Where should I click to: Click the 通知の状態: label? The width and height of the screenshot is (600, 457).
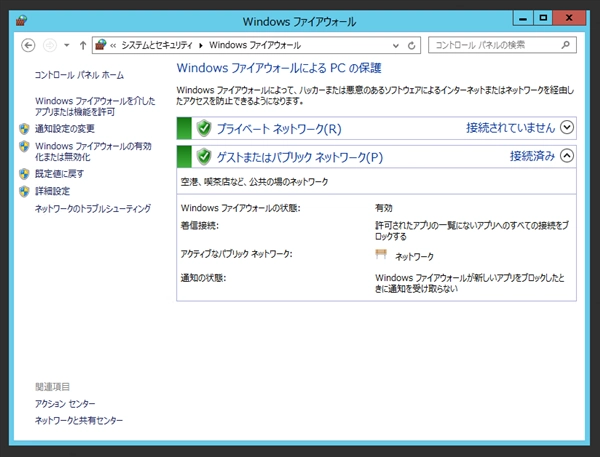pyautogui.click(x=203, y=277)
